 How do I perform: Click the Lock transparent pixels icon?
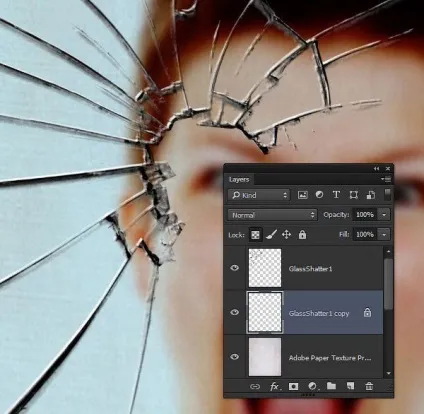coord(255,235)
